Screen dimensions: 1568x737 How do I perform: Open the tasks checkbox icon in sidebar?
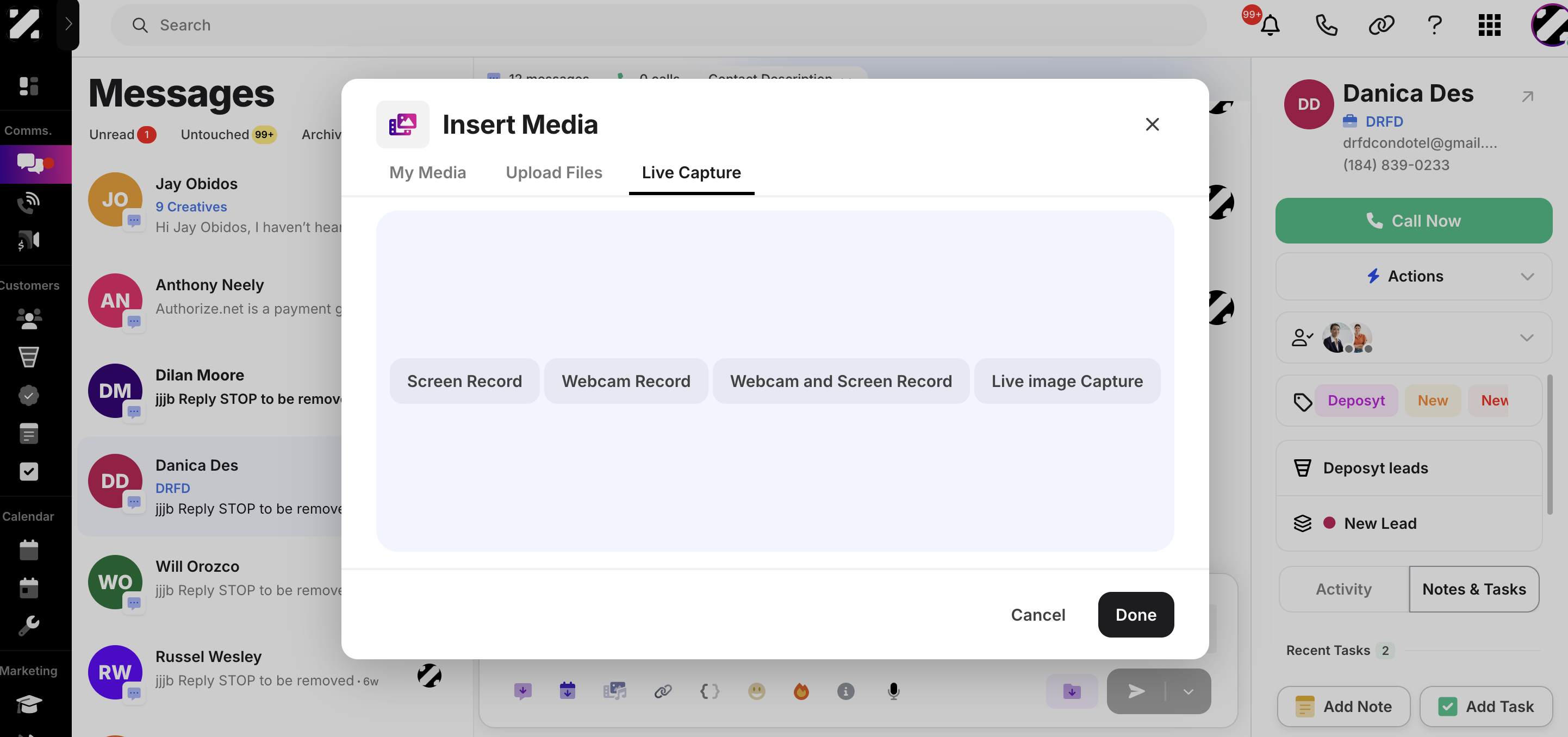point(29,472)
